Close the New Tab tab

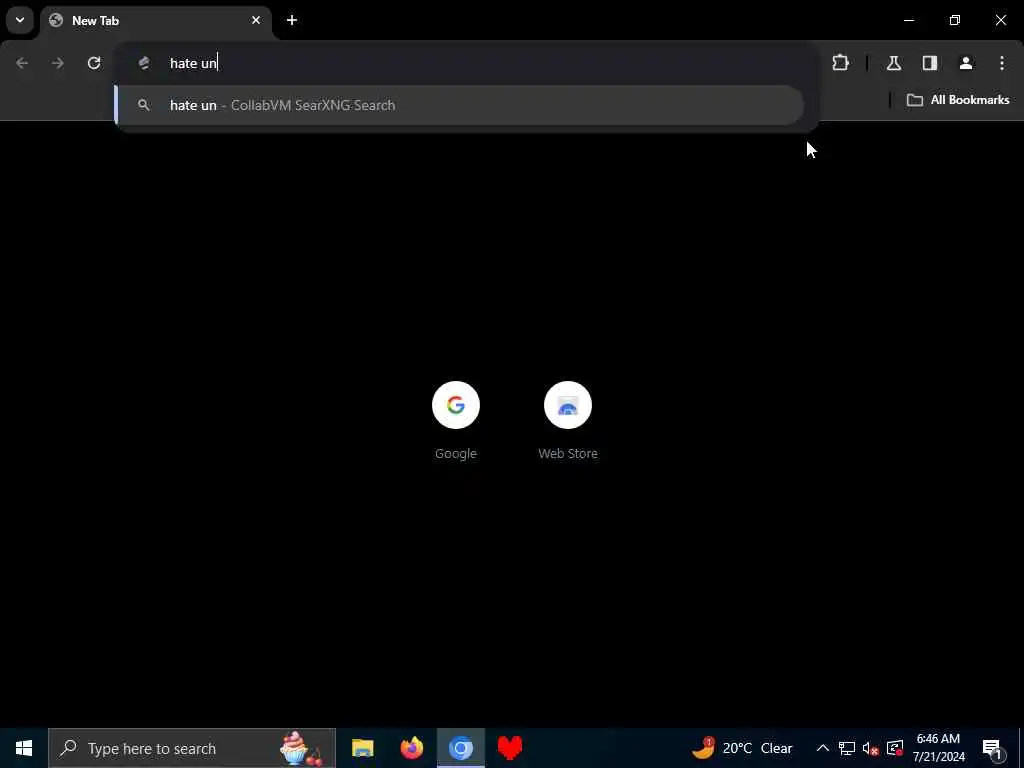[x=256, y=20]
